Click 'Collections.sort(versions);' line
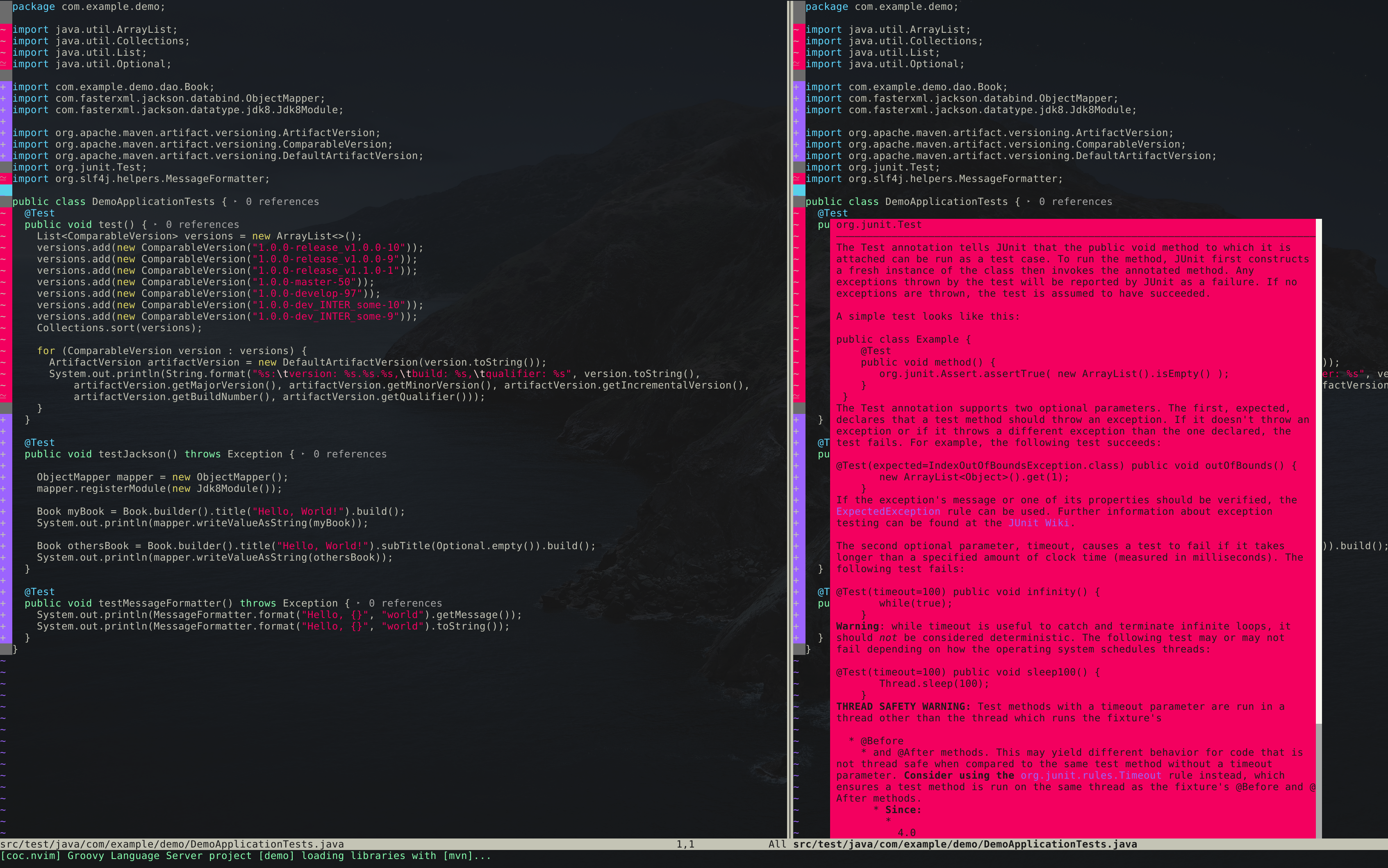 point(119,328)
